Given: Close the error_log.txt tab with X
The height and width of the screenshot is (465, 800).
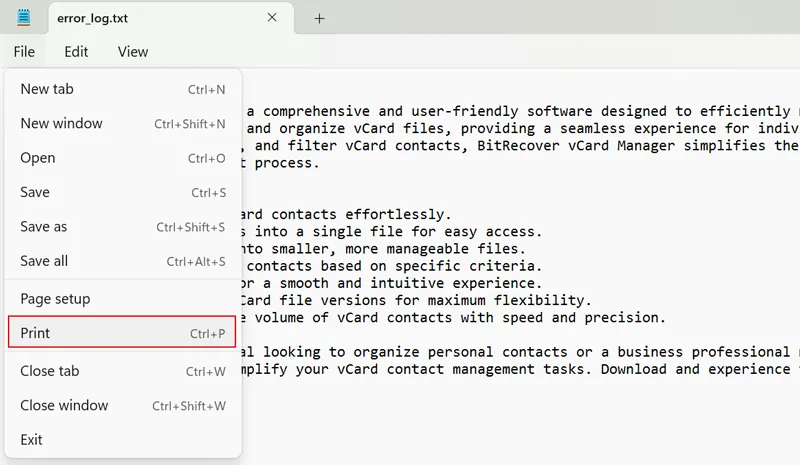Looking at the screenshot, I should click(x=272, y=18).
